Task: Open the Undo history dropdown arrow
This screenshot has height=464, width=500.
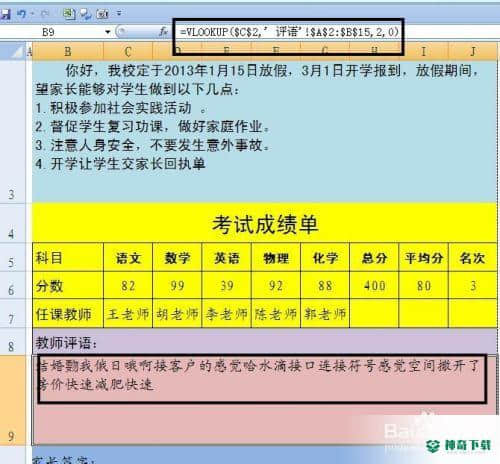Action: (32, 14)
